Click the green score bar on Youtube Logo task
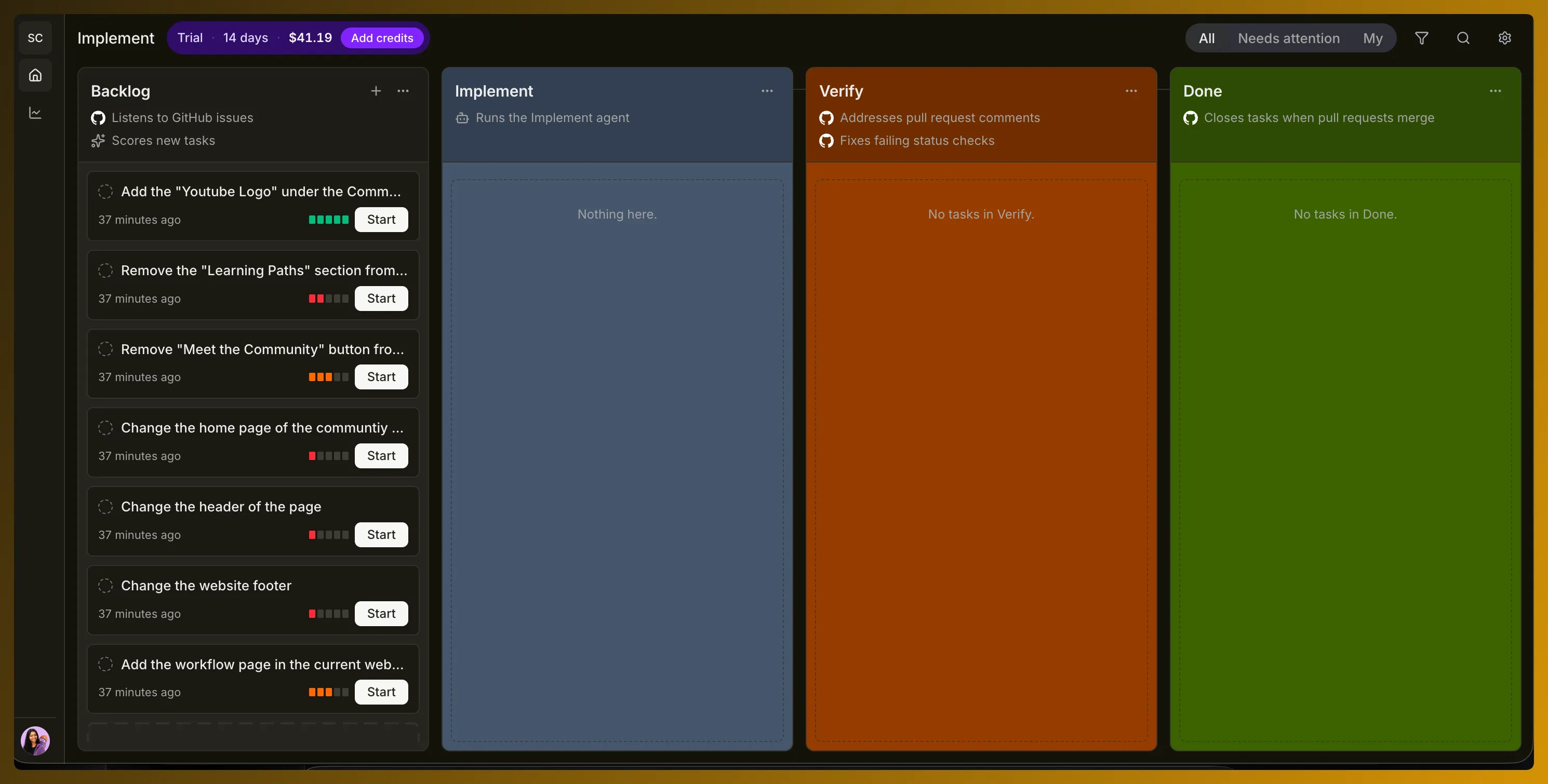 point(328,220)
